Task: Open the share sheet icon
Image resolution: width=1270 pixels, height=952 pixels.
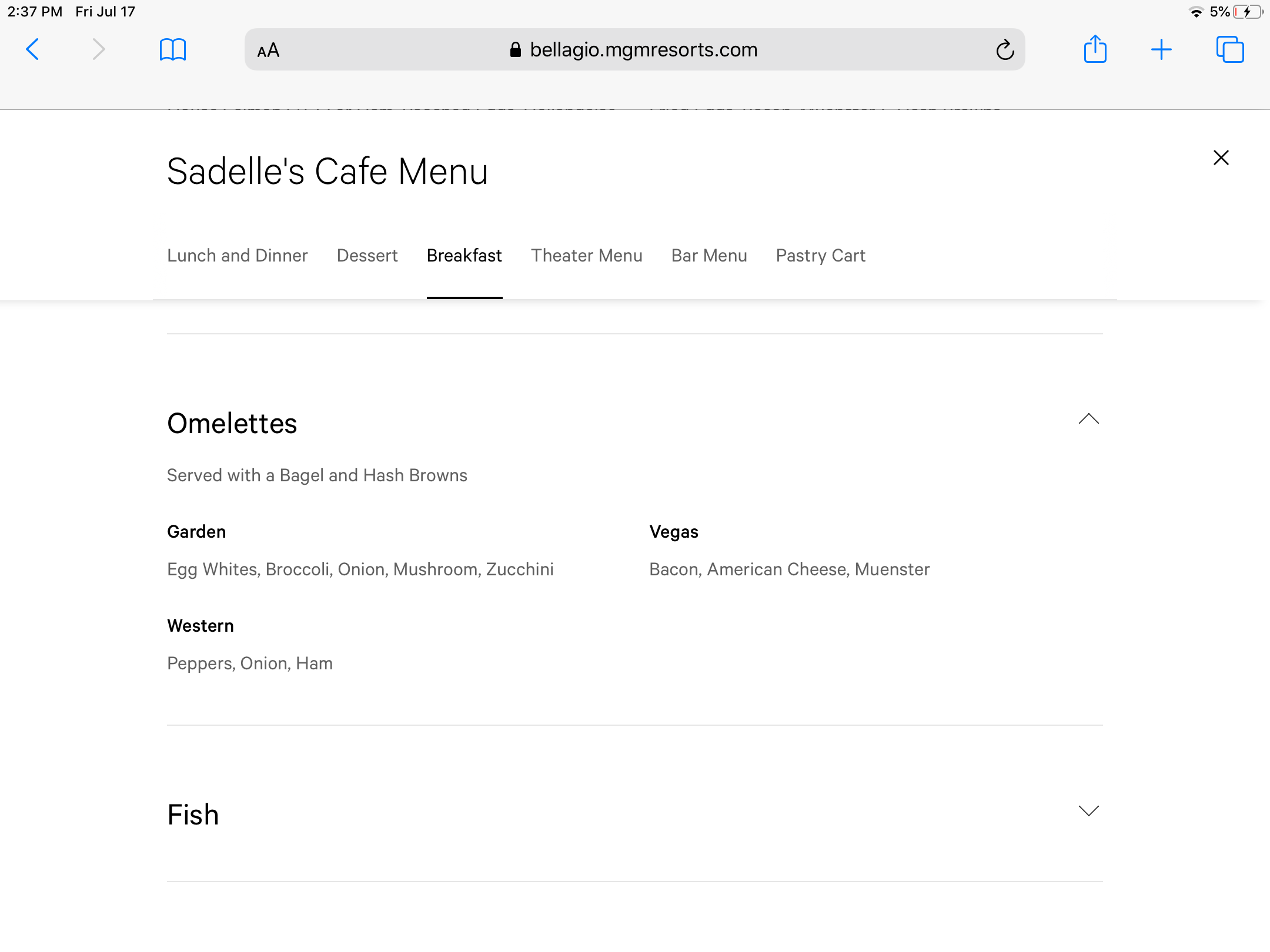Action: [x=1095, y=49]
